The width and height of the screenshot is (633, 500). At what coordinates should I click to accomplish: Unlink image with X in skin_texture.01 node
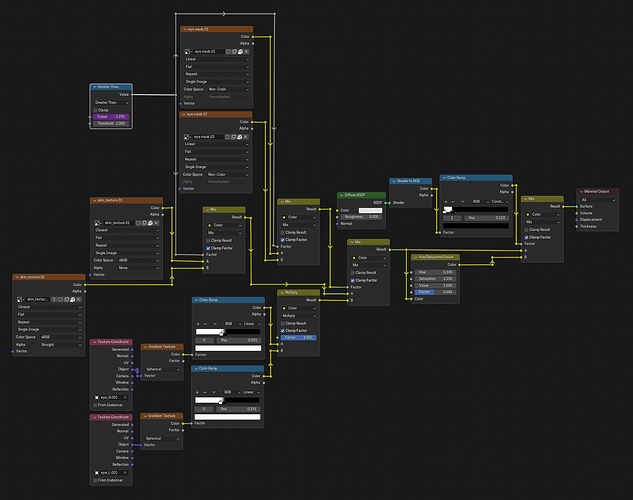(156, 223)
